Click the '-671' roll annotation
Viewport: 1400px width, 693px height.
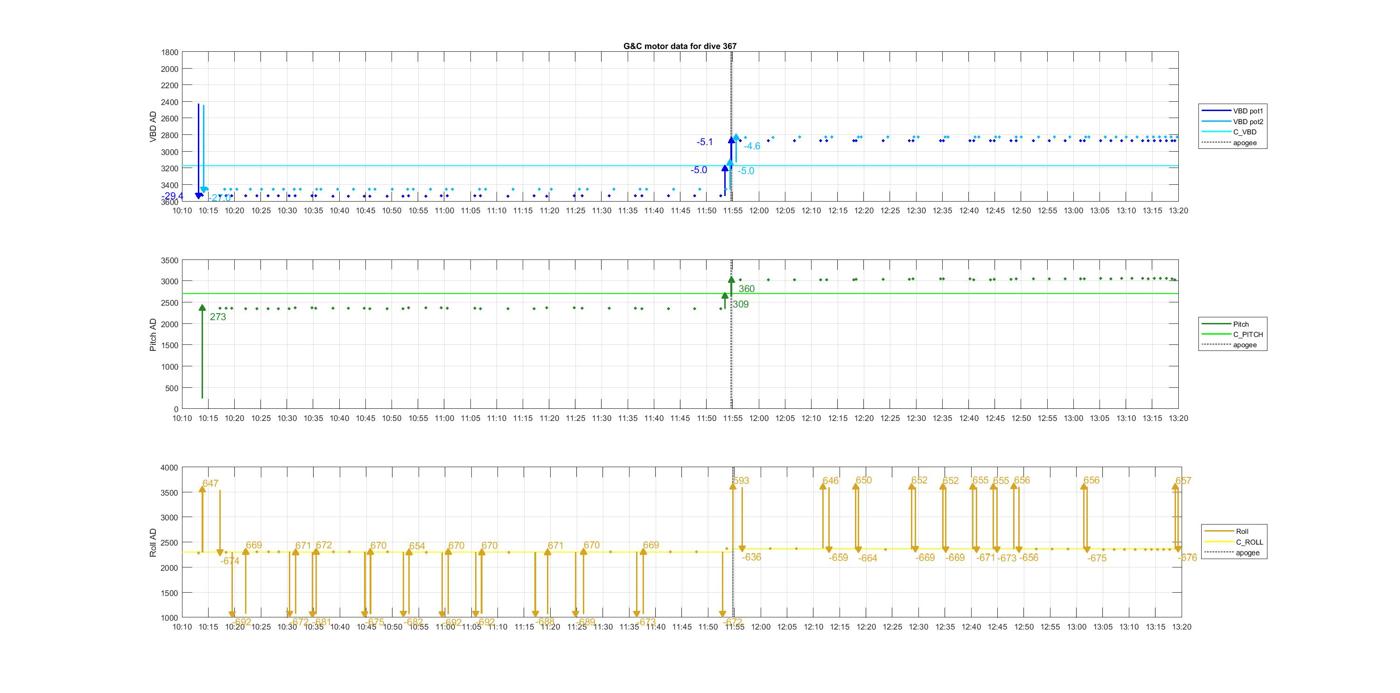pos(985,557)
